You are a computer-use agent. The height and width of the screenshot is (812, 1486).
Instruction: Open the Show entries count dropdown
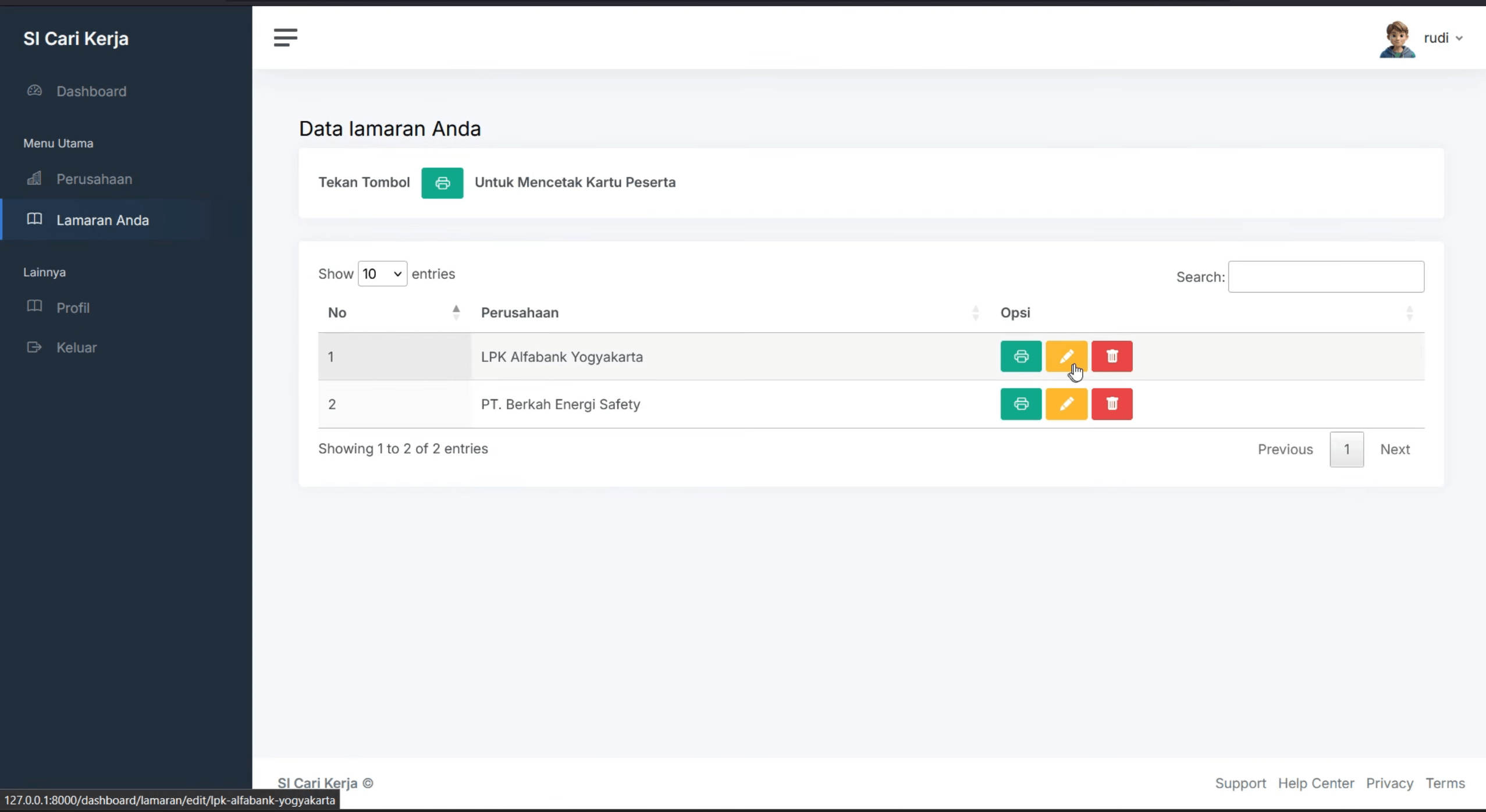tap(382, 274)
